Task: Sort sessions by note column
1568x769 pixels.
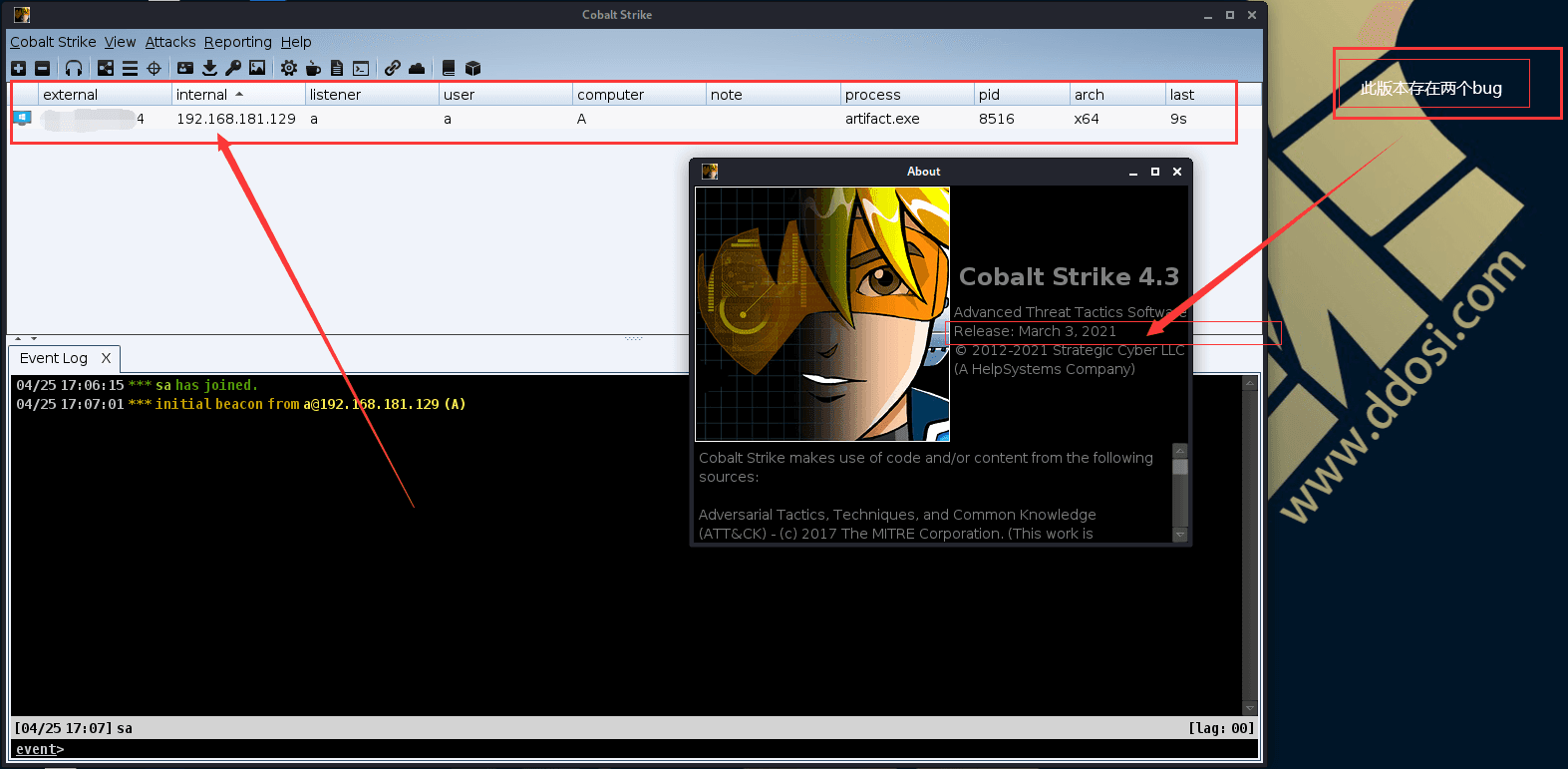Action: click(773, 95)
